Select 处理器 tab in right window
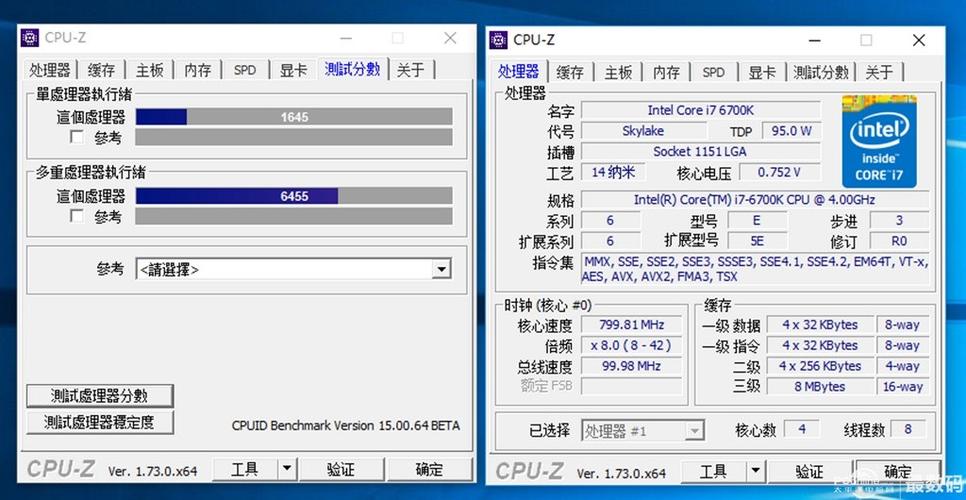The height and width of the screenshot is (500, 966). pyautogui.click(x=519, y=70)
